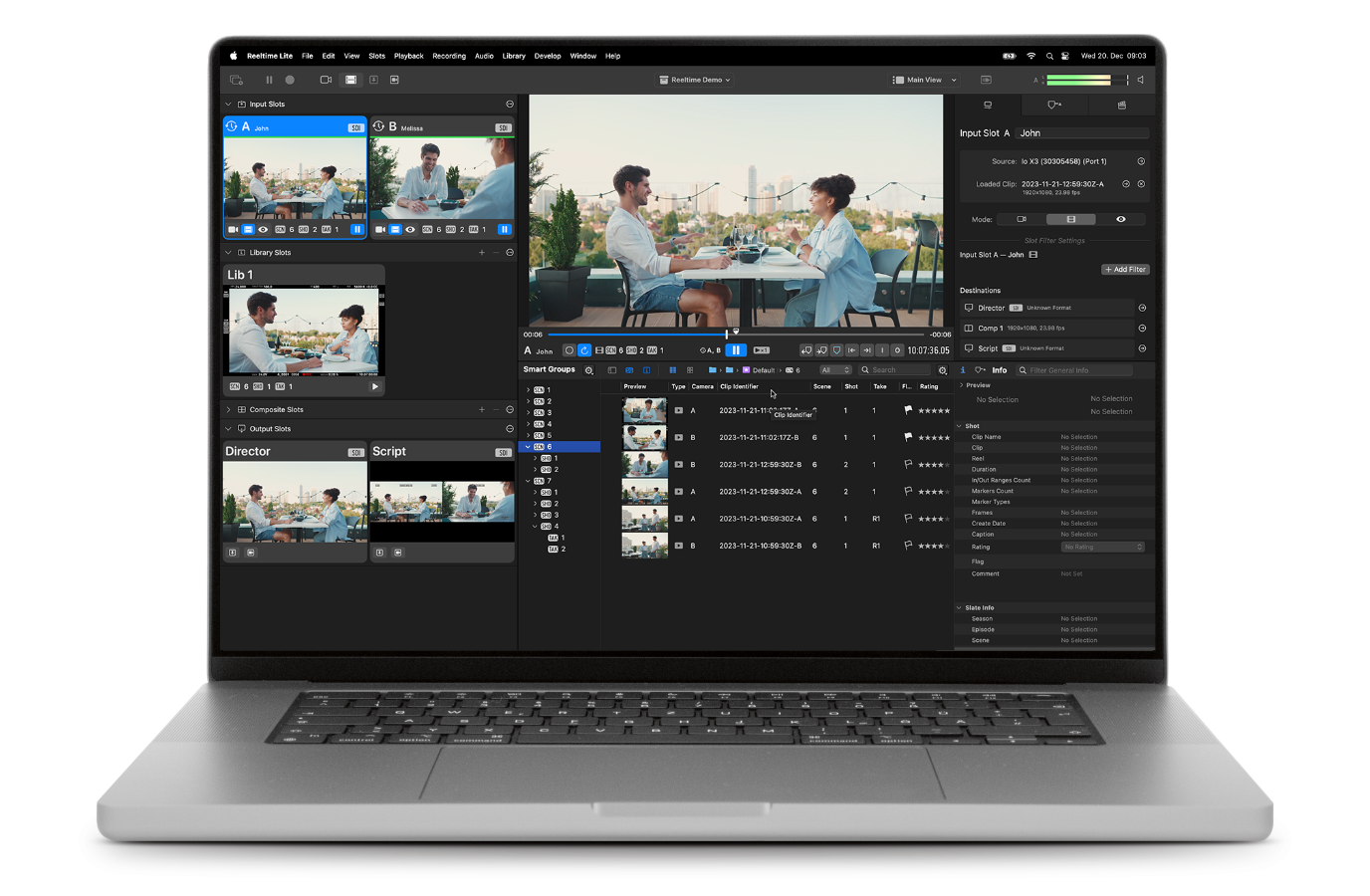
Task: Jump to the out point in the viewer
Action: [x=867, y=350]
